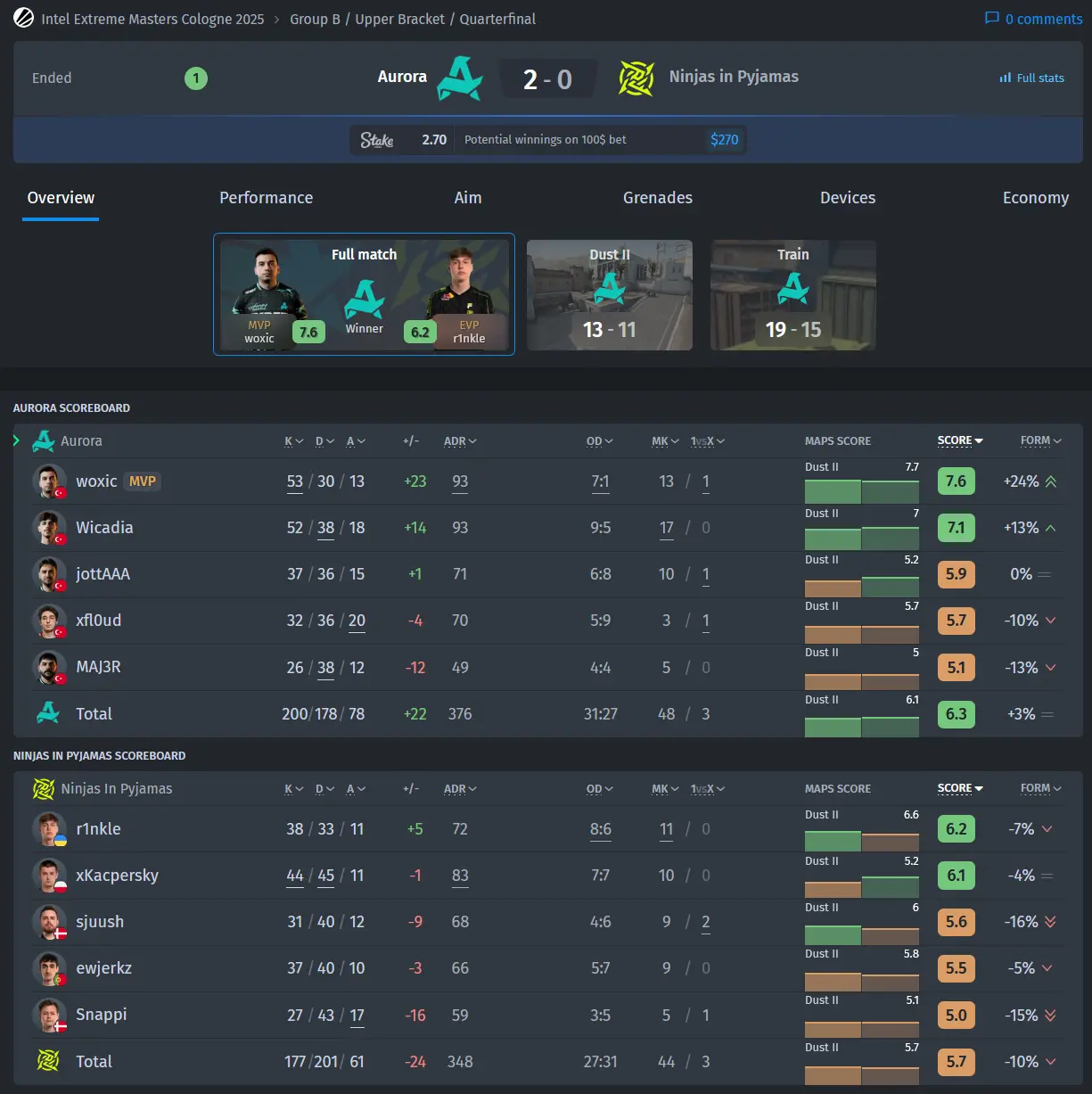Click NiP logo in Ninjas scoreboard header
1092x1094 pixels.
[x=43, y=788]
